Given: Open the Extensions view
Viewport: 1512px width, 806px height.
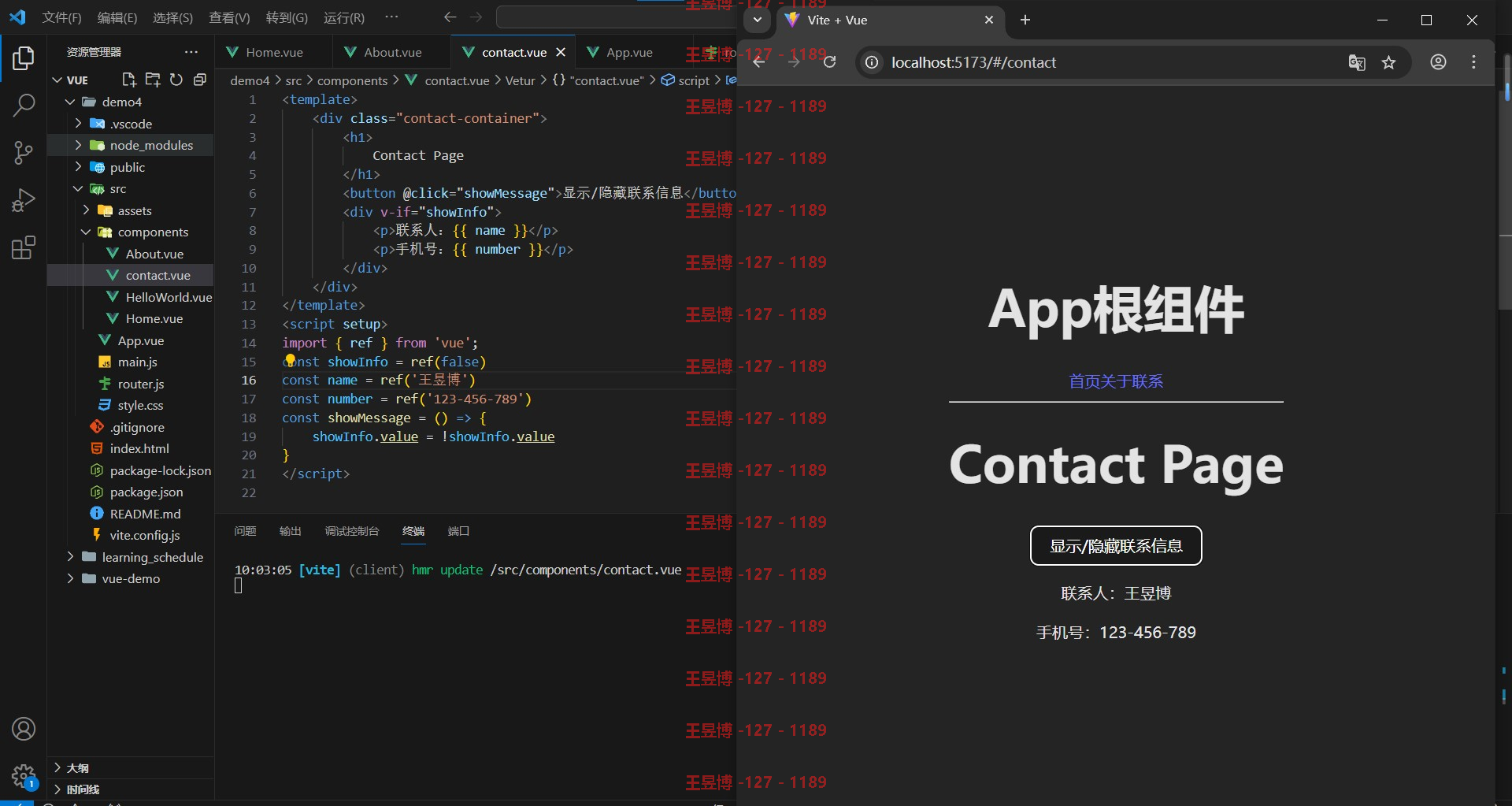Looking at the screenshot, I should tap(24, 248).
